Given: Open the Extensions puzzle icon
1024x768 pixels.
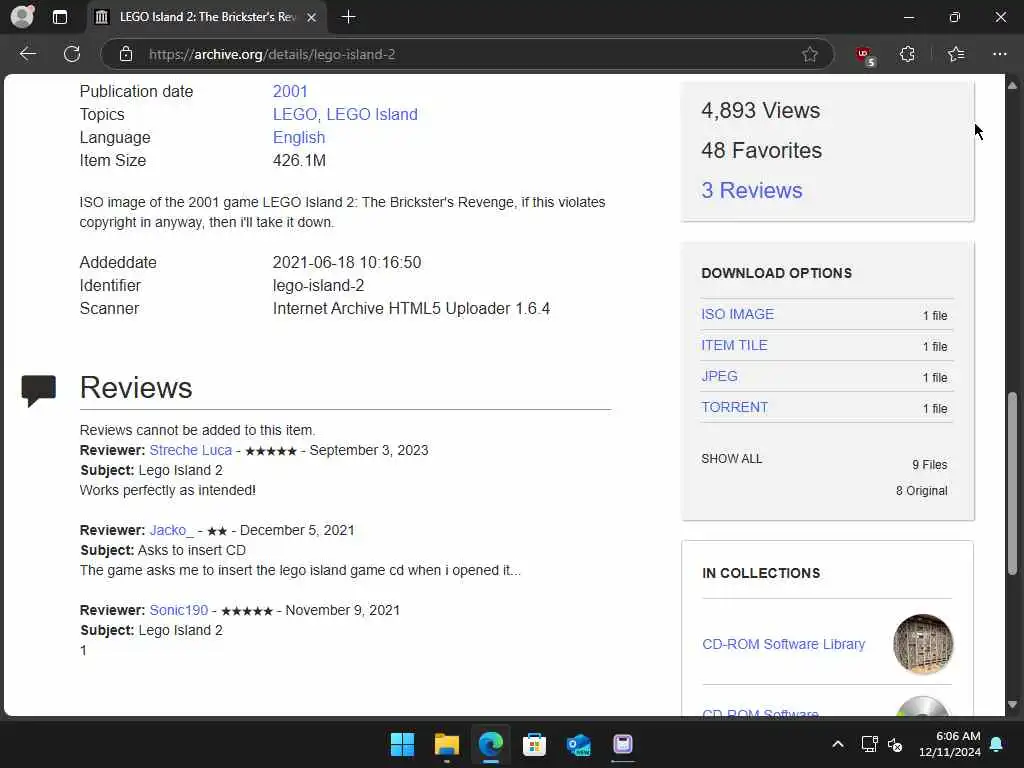Looking at the screenshot, I should tap(907, 54).
